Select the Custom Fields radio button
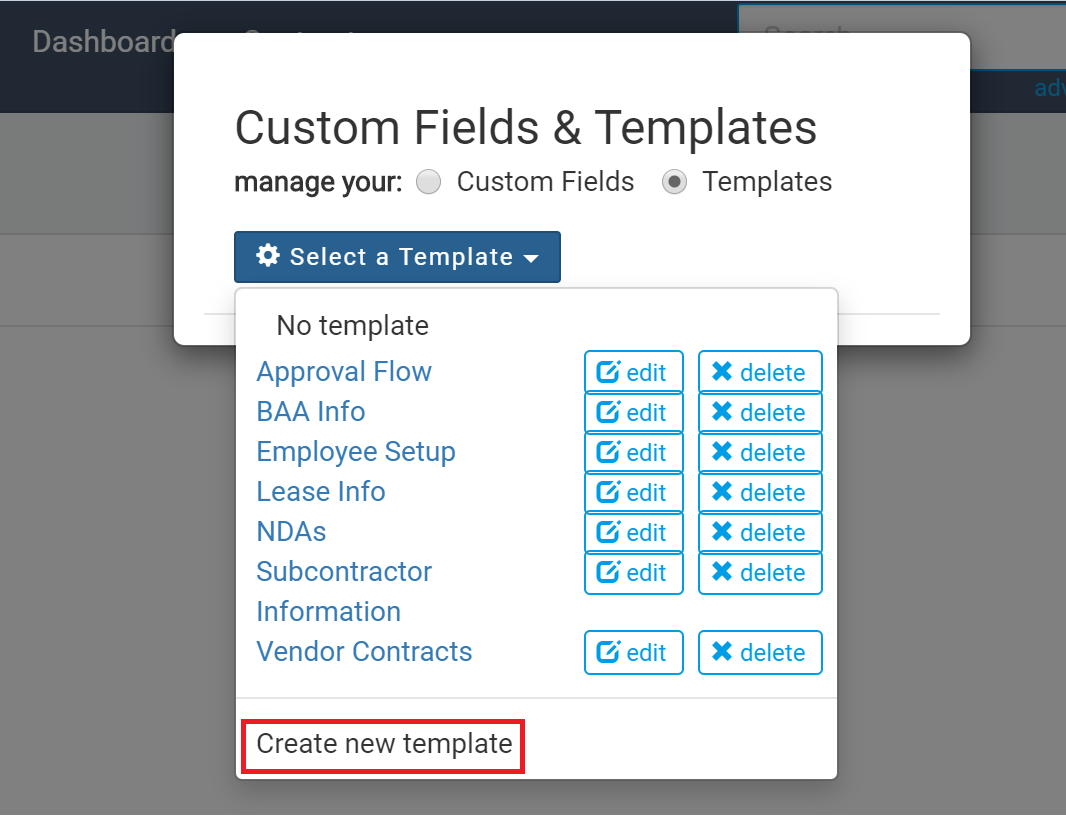 pos(428,182)
